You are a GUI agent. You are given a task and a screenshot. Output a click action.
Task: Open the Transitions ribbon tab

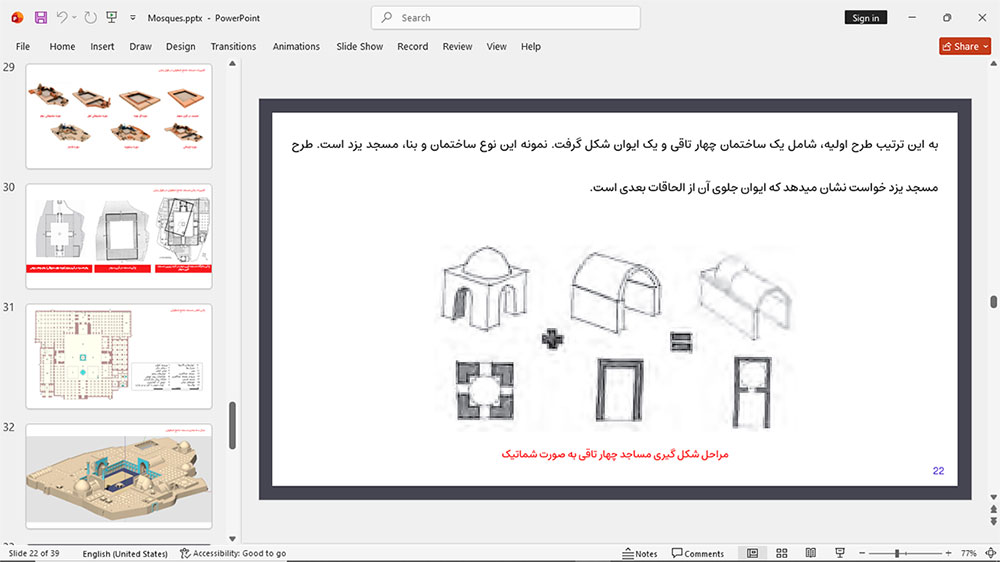pos(233,47)
